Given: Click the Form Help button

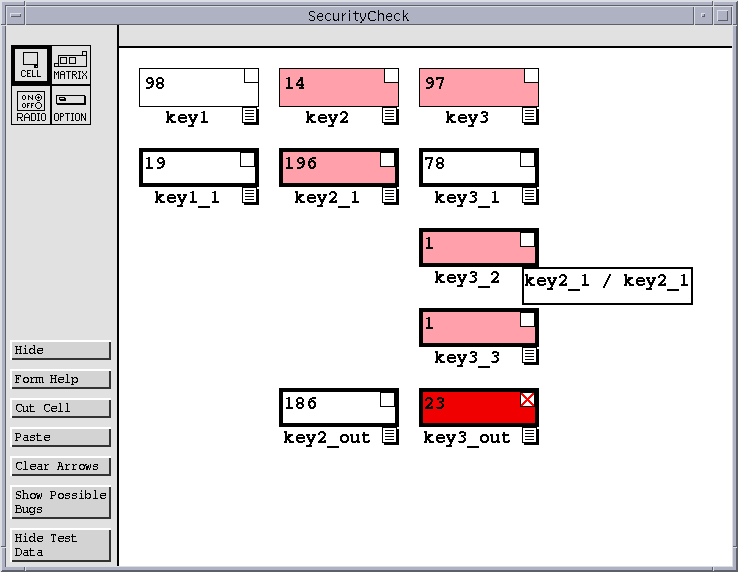Looking at the screenshot, I should 61,379.
